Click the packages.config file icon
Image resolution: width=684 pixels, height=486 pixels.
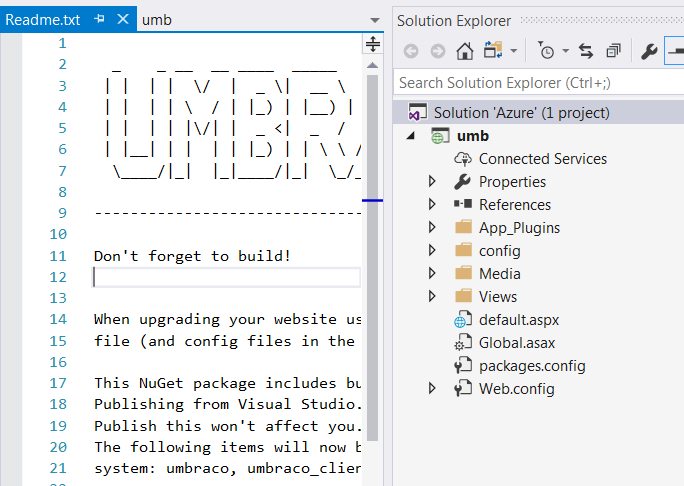point(463,366)
